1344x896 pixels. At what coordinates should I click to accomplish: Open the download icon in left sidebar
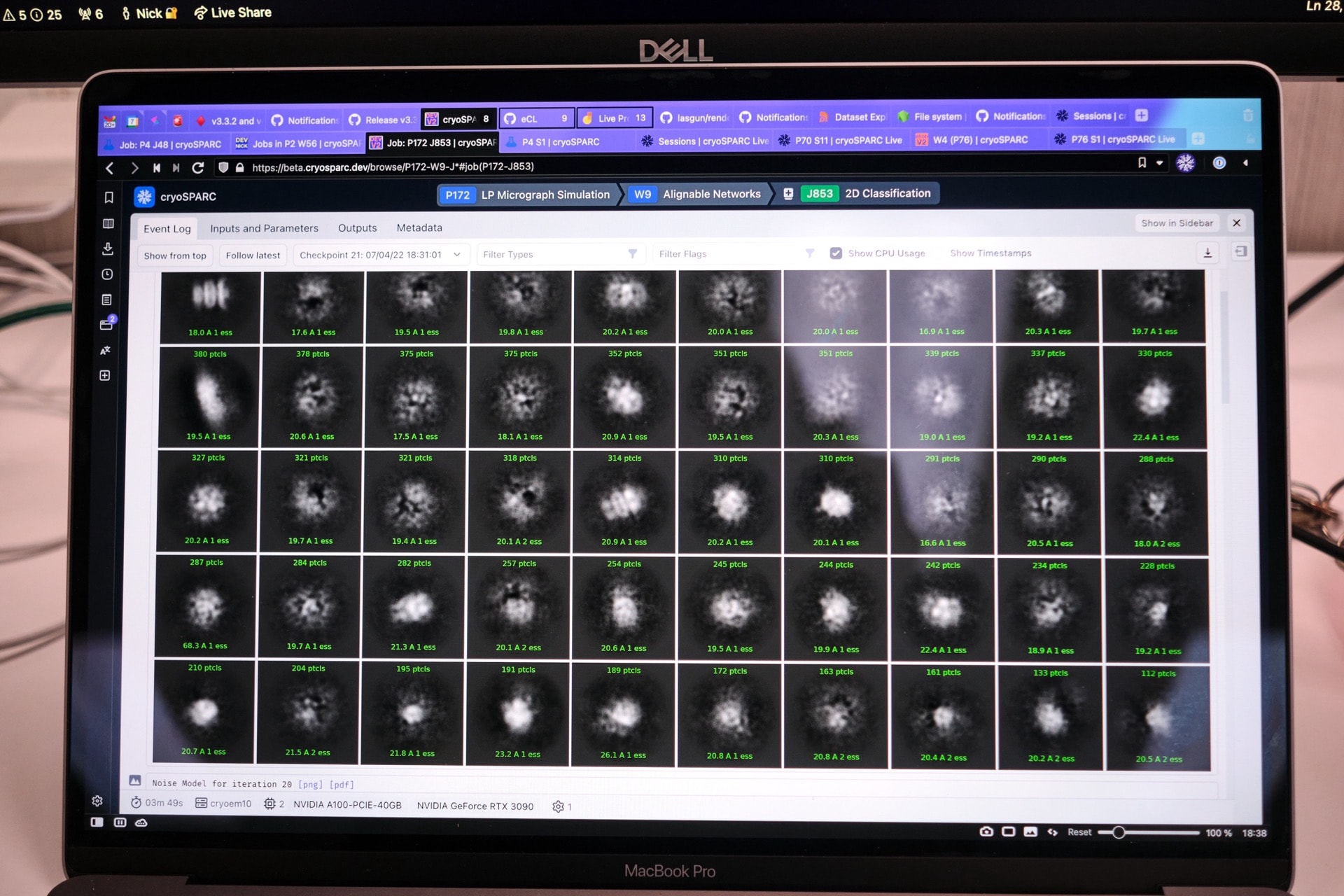tap(108, 248)
